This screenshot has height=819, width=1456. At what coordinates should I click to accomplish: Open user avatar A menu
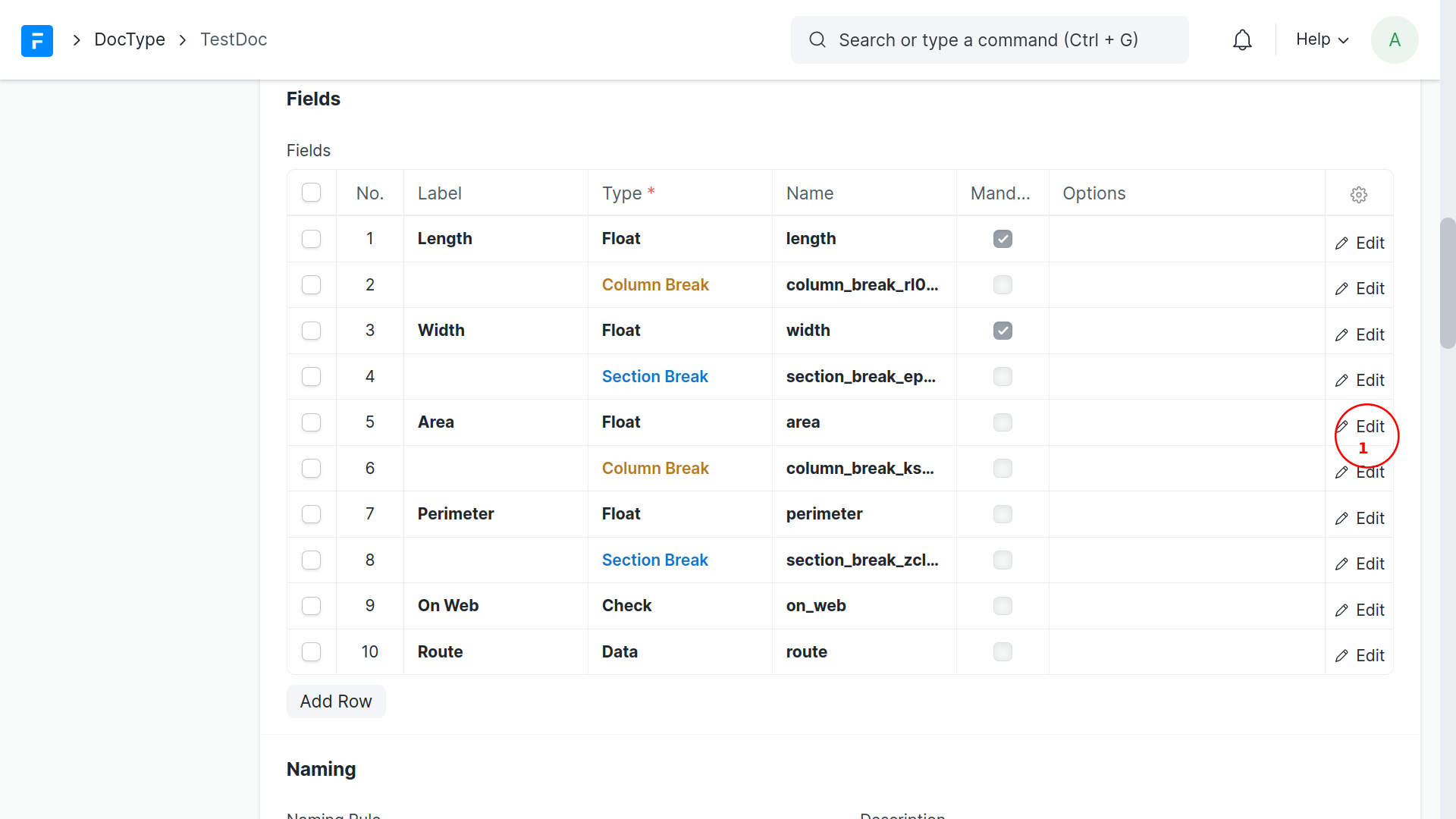(x=1394, y=40)
